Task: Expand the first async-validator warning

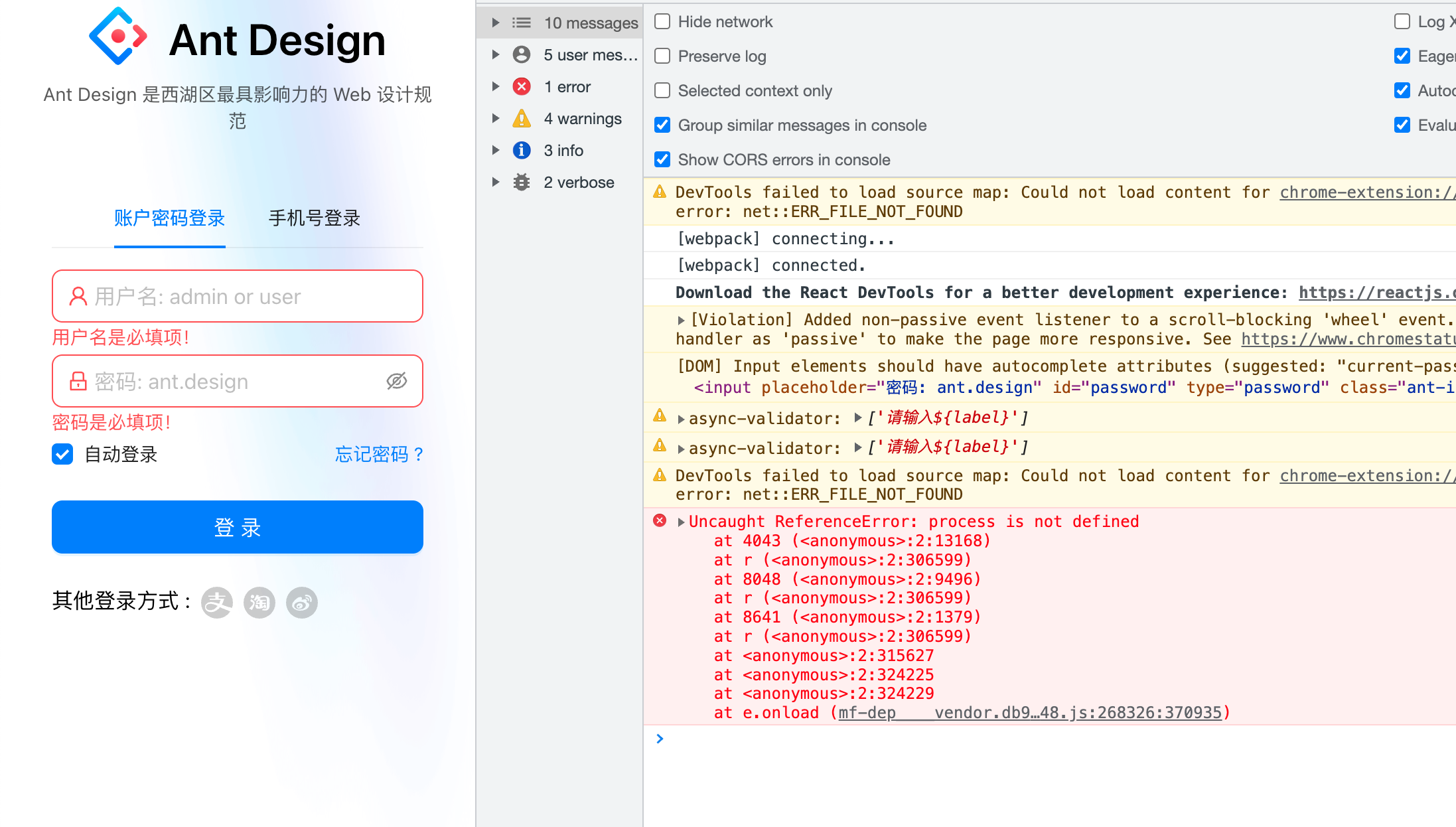Action: [681, 419]
